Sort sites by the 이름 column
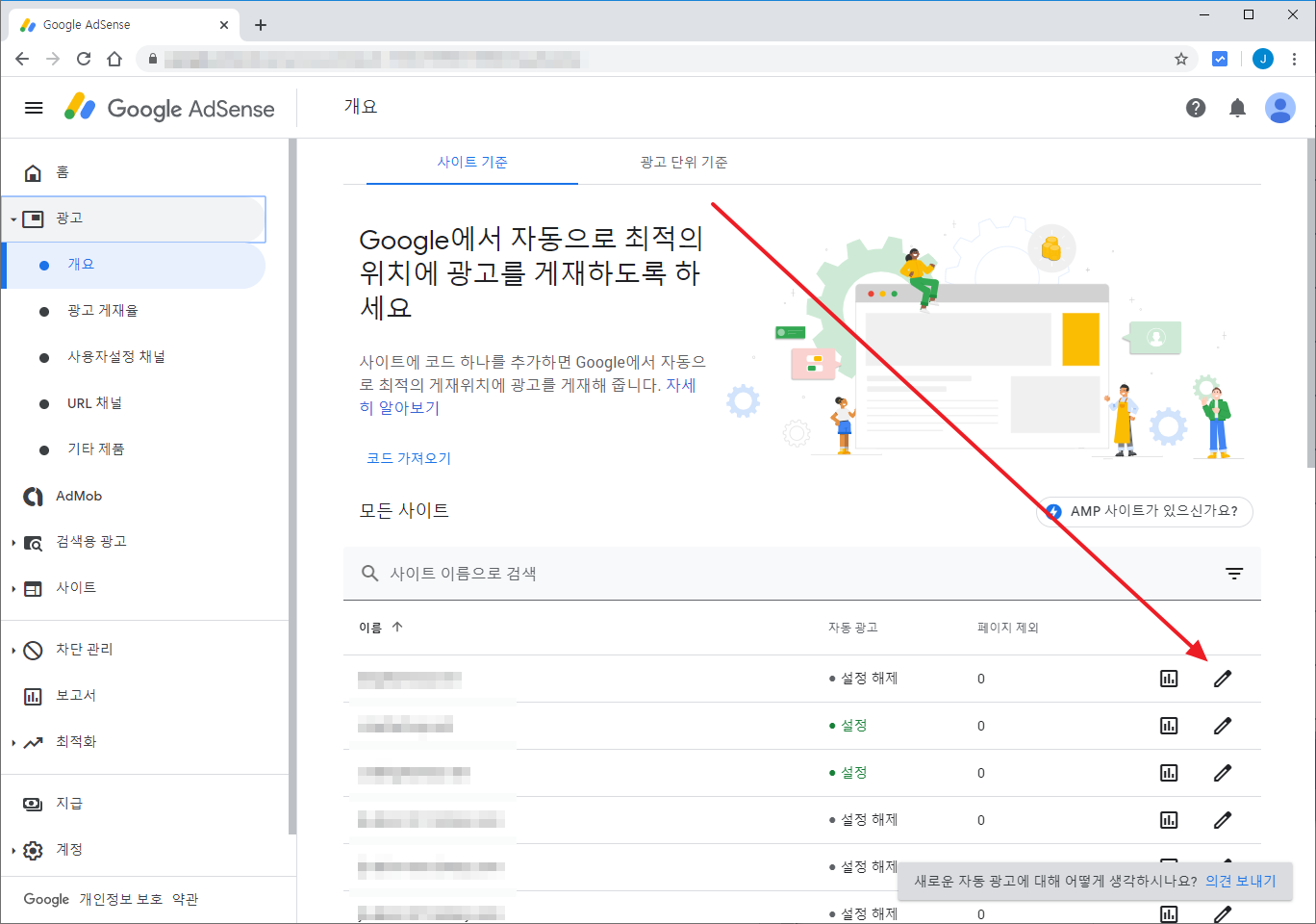Image resolution: width=1316 pixels, height=924 pixels. (x=381, y=628)
